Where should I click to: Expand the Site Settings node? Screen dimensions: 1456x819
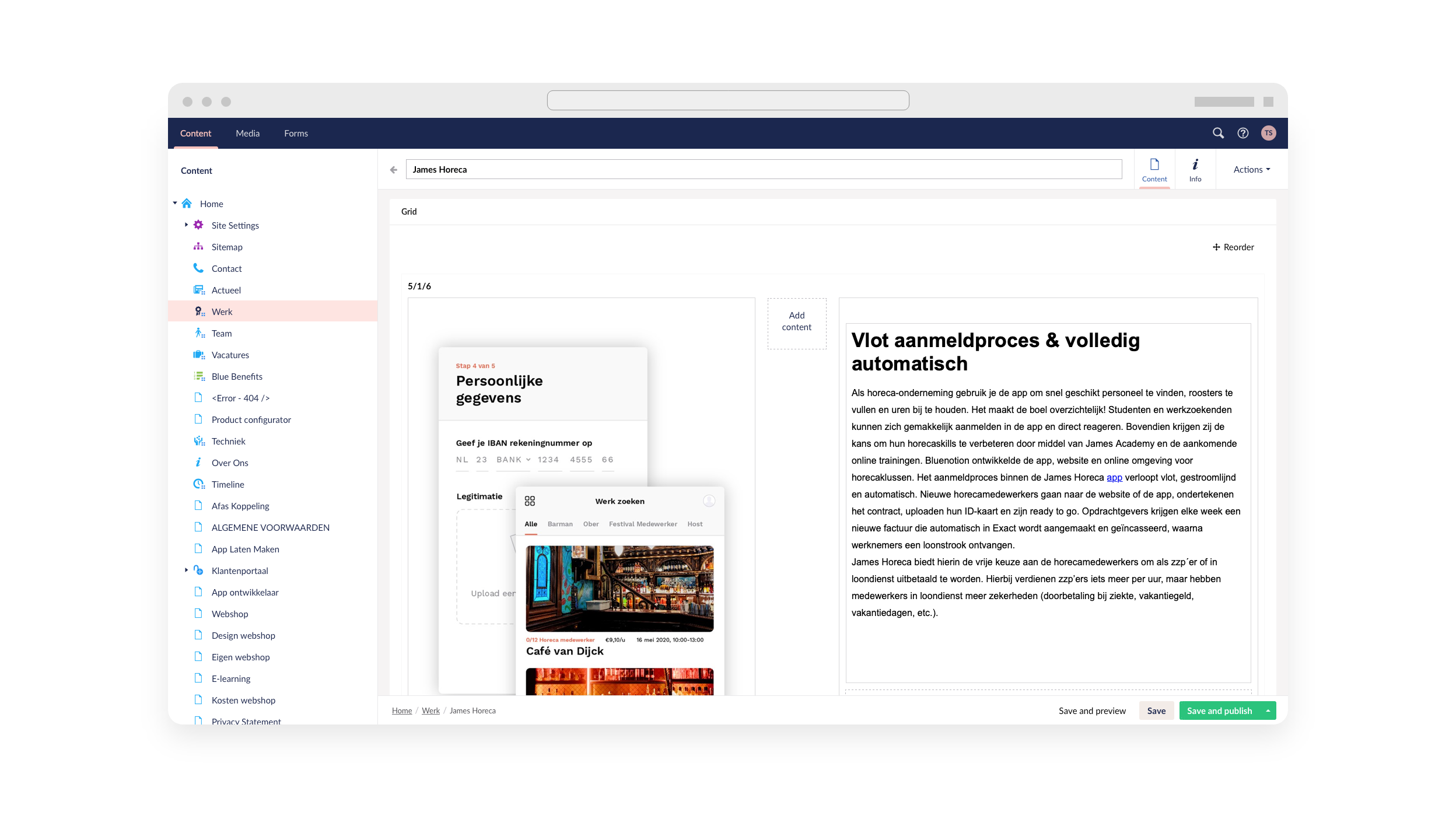pyautogui.click(x=186, y=225)
